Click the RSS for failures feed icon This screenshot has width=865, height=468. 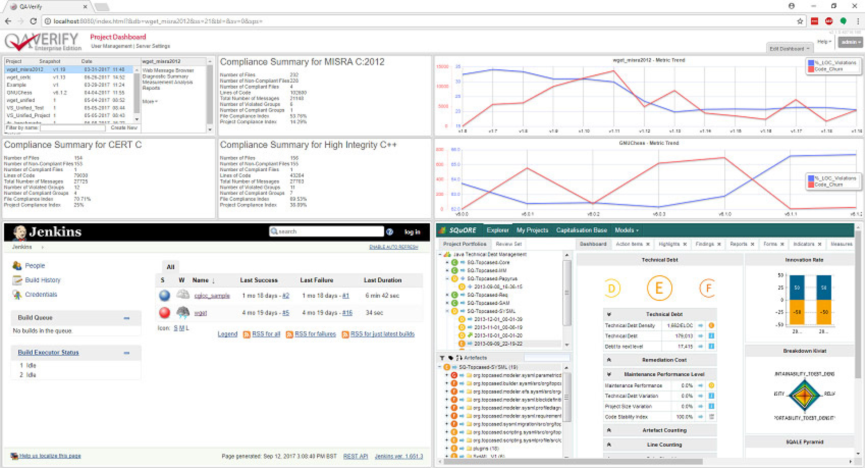(289, 334)
